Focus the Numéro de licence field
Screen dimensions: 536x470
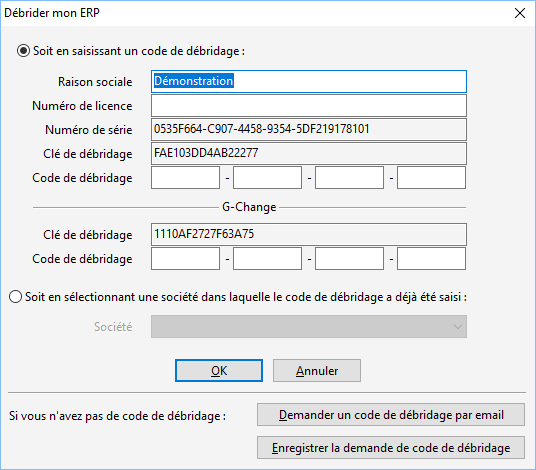[x=309, y=106]
